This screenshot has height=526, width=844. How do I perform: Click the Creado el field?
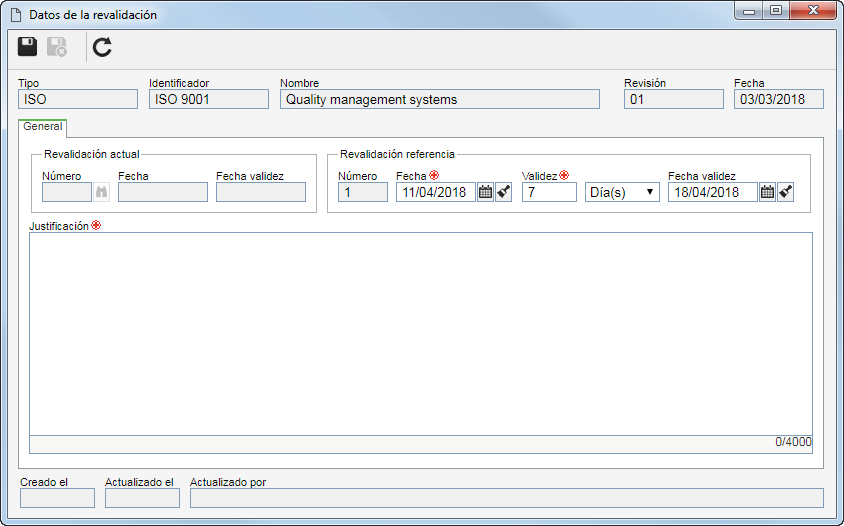pos(57,498)
